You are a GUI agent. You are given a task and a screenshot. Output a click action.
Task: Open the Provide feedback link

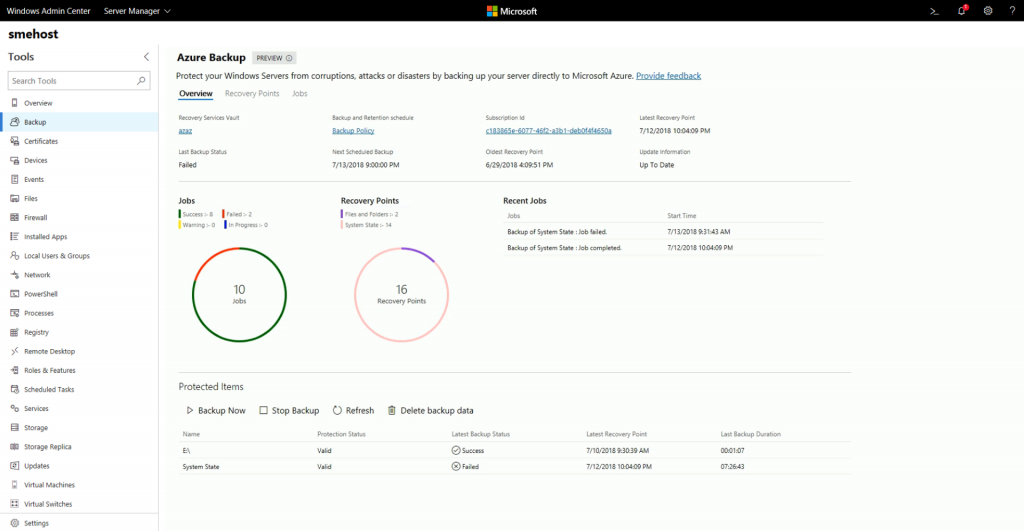click(668, 76)
